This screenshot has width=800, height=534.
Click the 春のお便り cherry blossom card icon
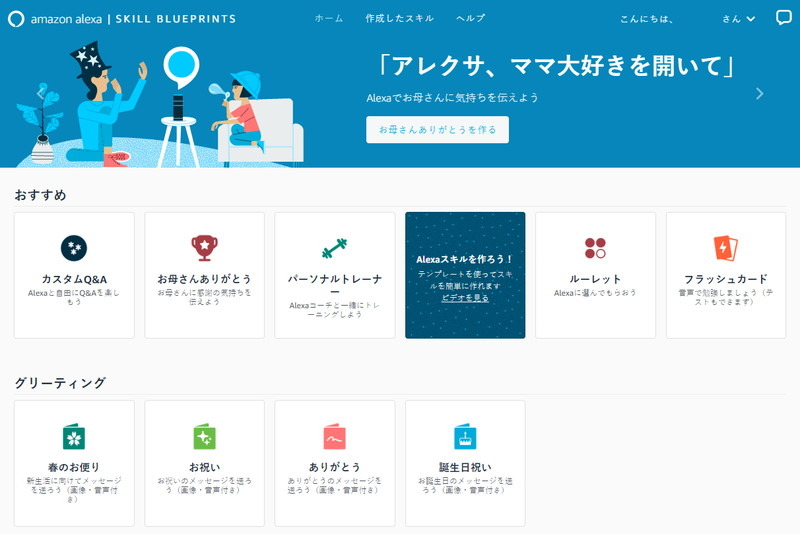coord(74,437)
